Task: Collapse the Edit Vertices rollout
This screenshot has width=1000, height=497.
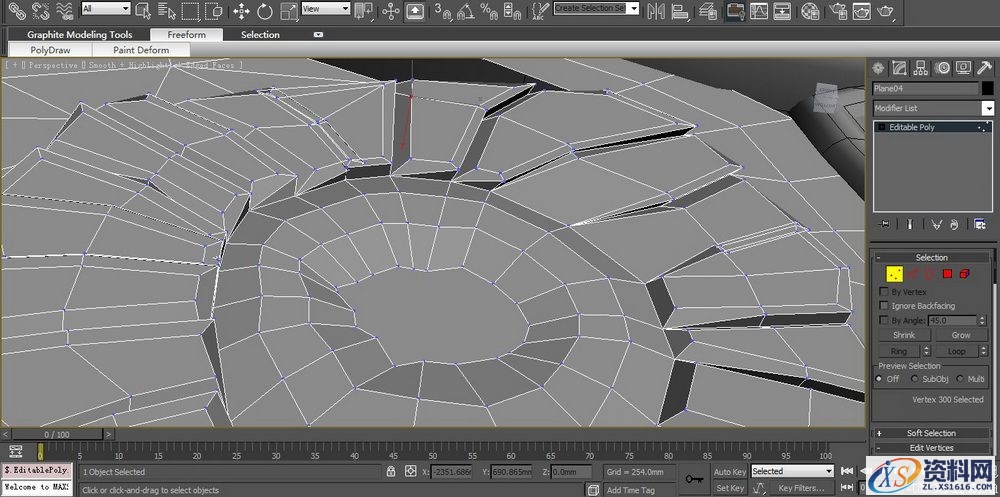Action: click(932, 448)
